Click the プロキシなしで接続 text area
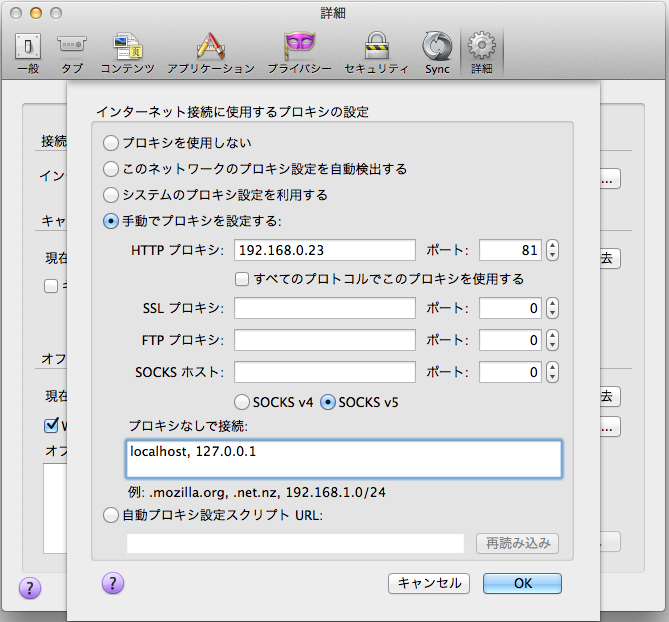Screen dimensions: 669x622 [x=343, y=459]
